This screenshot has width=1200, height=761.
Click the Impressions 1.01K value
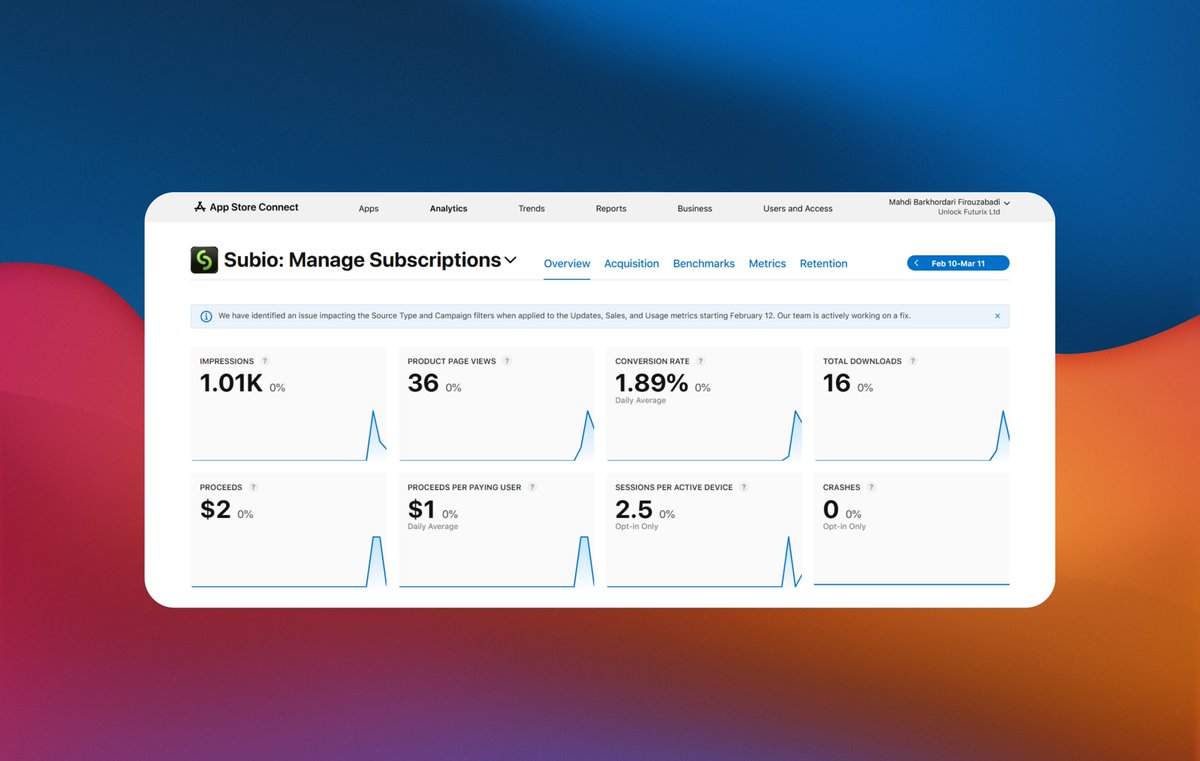coord(231,383)
